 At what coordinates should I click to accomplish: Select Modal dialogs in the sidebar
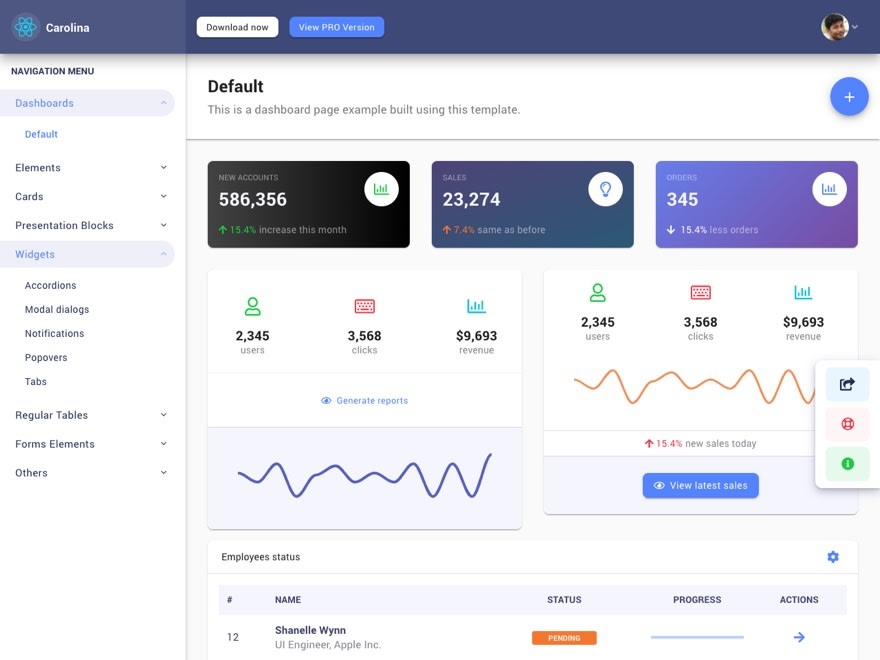click(57, 310)
